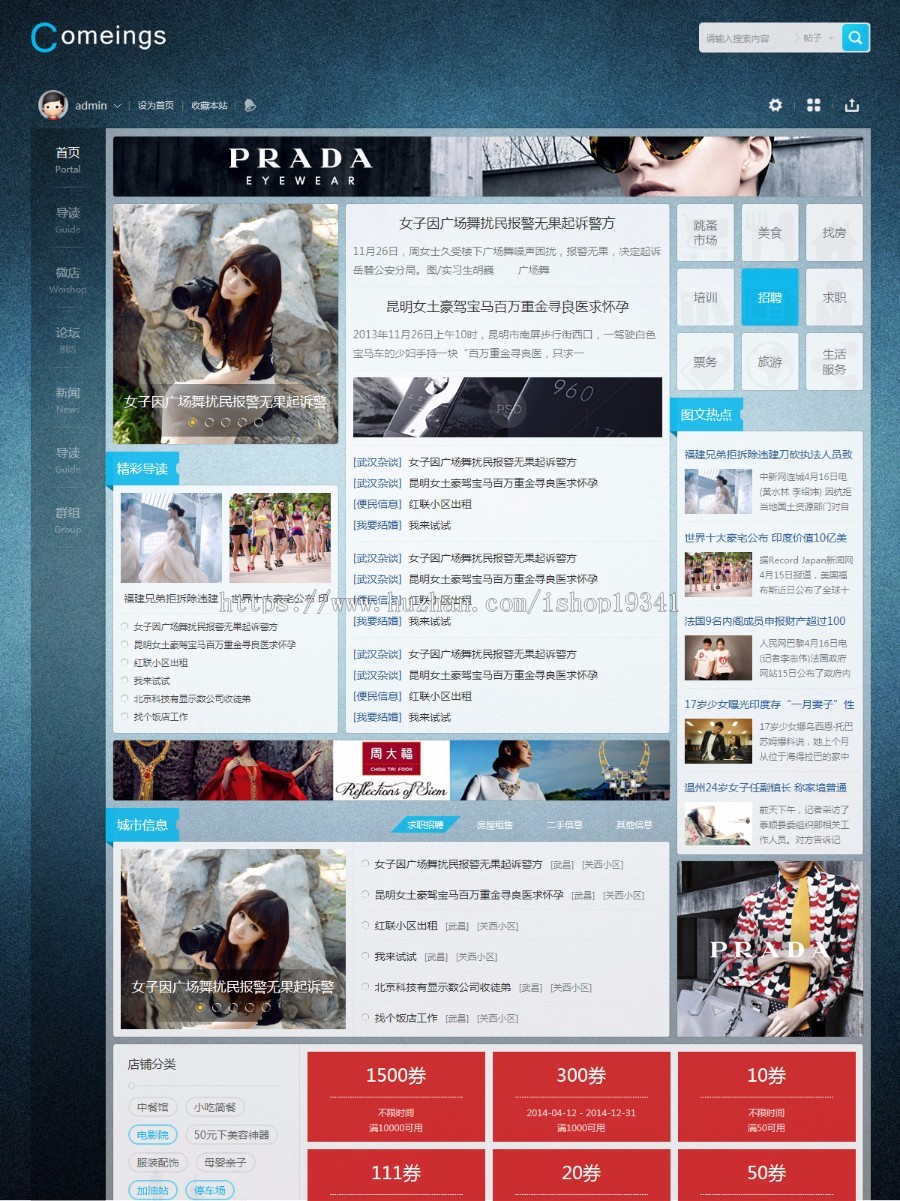
Task: Expand the 其他信息 section link
Action: [633, 824]
